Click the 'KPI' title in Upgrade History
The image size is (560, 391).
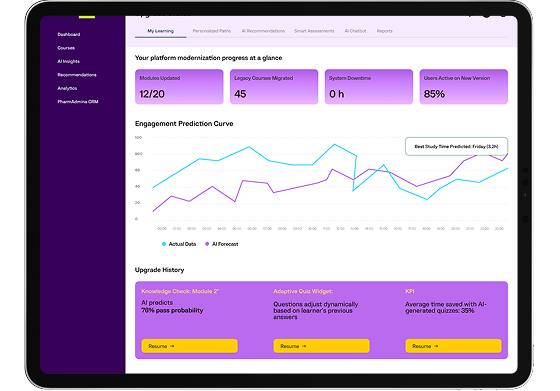(410, 291)
